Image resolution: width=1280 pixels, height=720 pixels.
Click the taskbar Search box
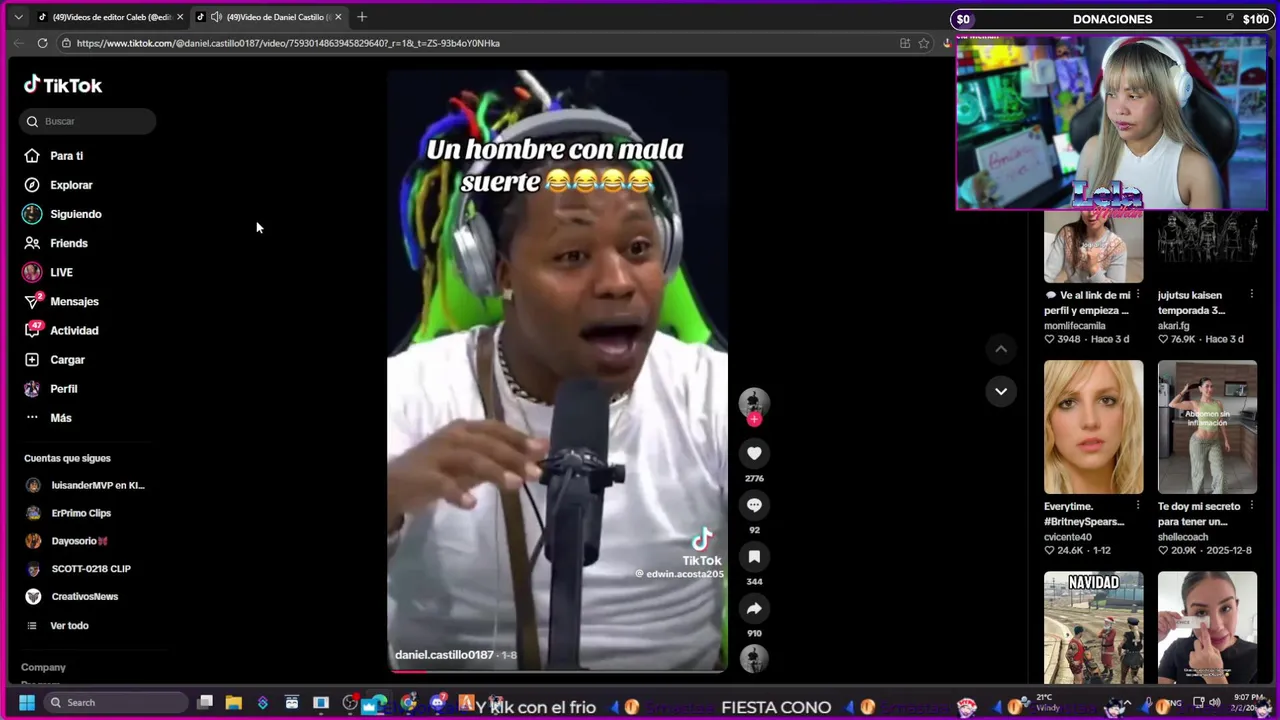[x=117, y=702]
